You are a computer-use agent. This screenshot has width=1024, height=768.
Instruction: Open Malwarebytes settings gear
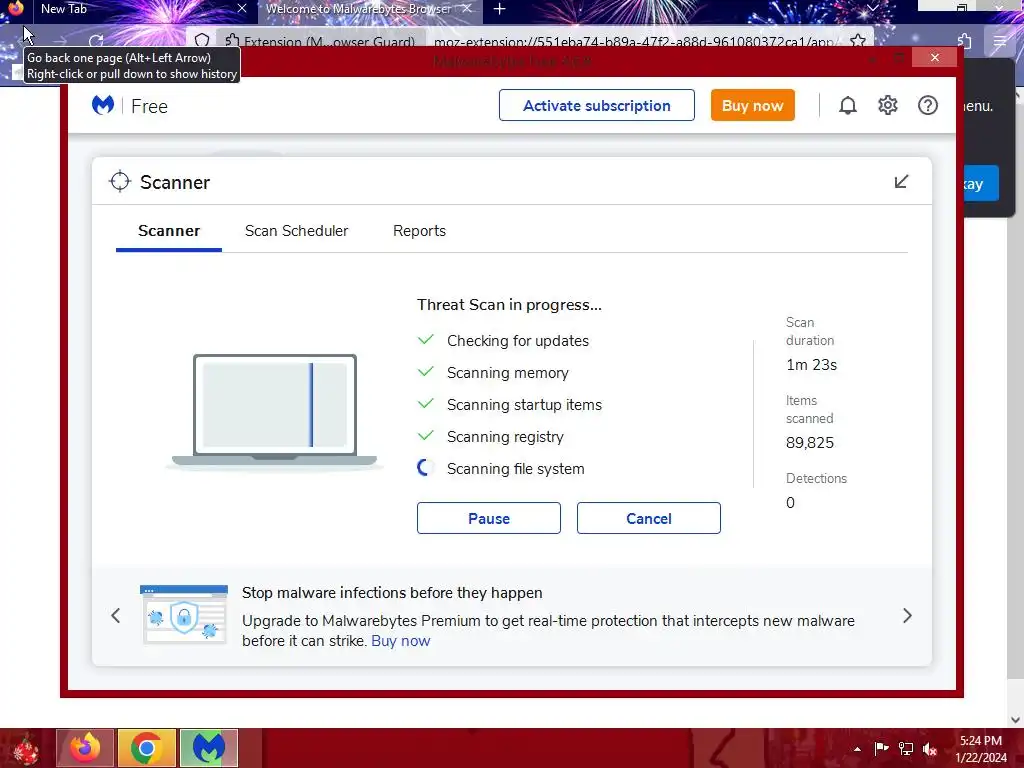pyautogui.click(x=888, y=105)
